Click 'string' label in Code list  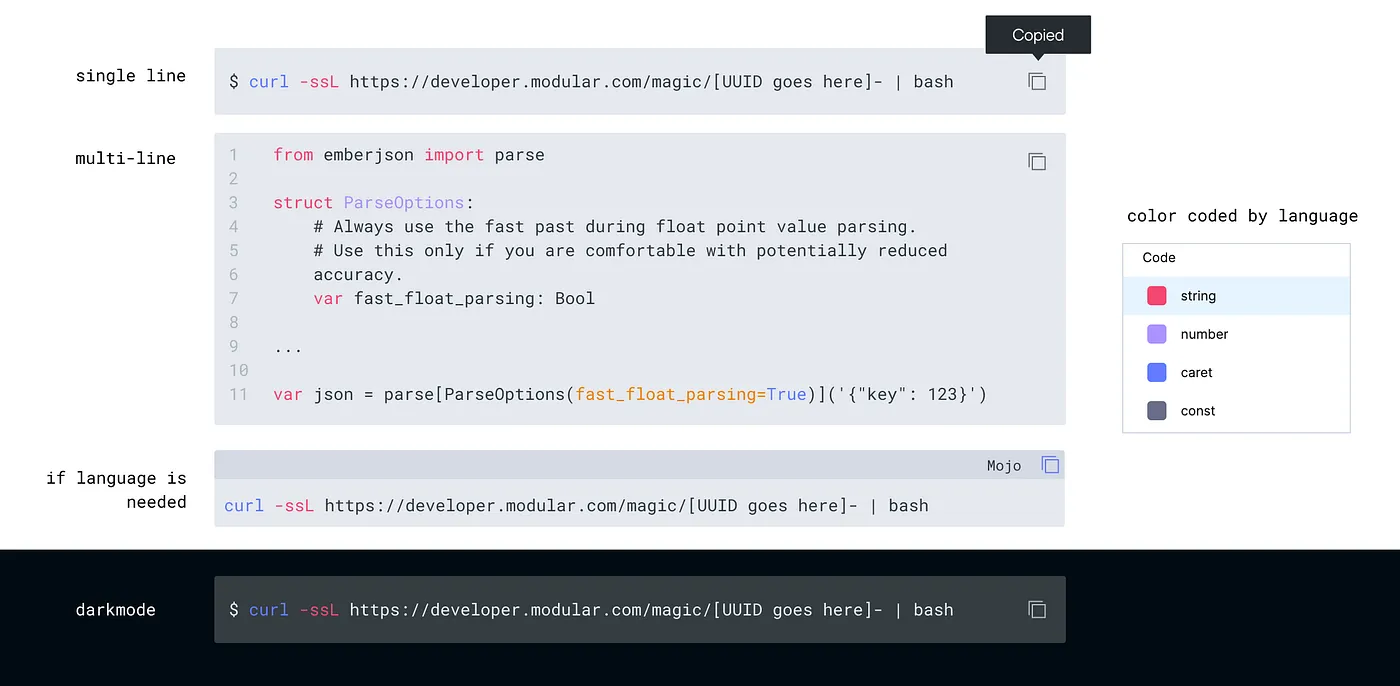click(x=1198, y=296)
